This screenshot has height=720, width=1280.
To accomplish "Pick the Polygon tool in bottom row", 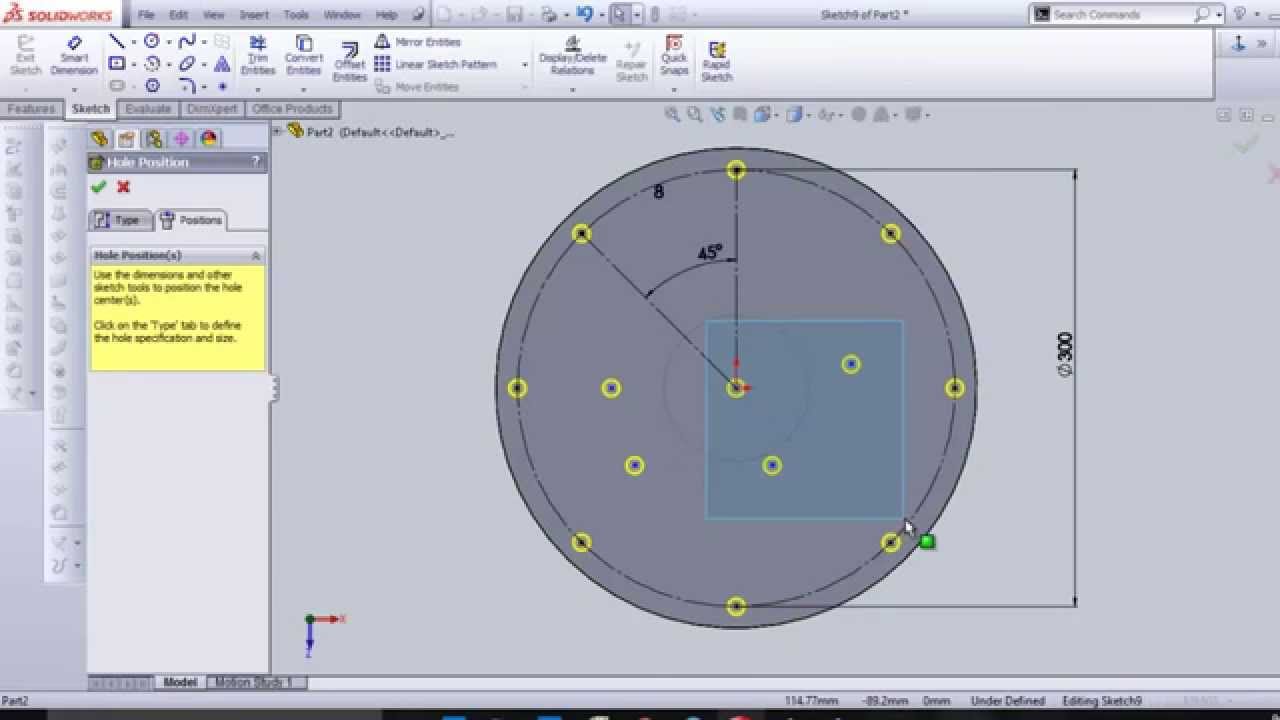I will (x=152, y=86).
